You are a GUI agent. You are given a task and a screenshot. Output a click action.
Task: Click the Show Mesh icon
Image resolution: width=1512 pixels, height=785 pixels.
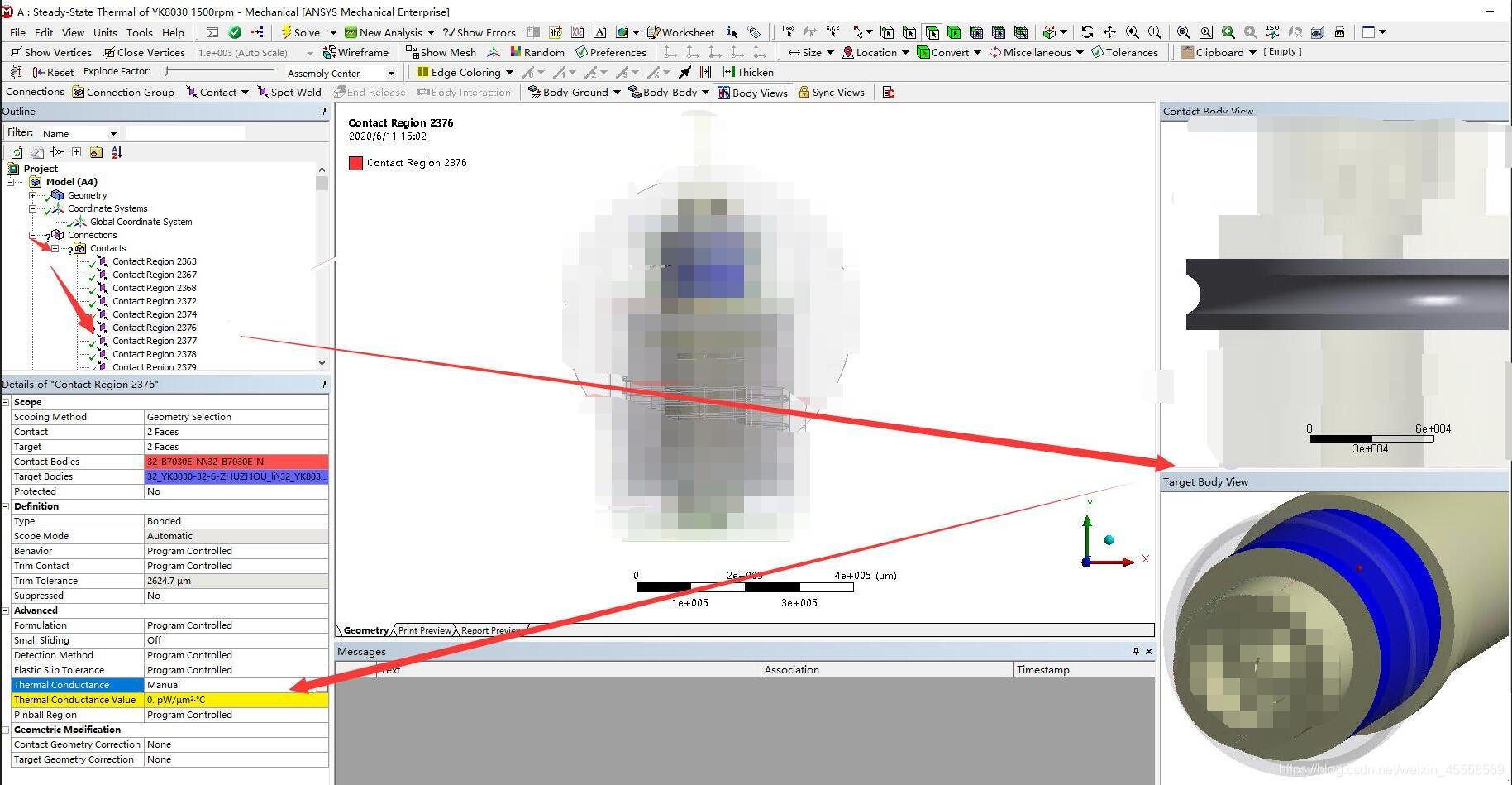441,52
